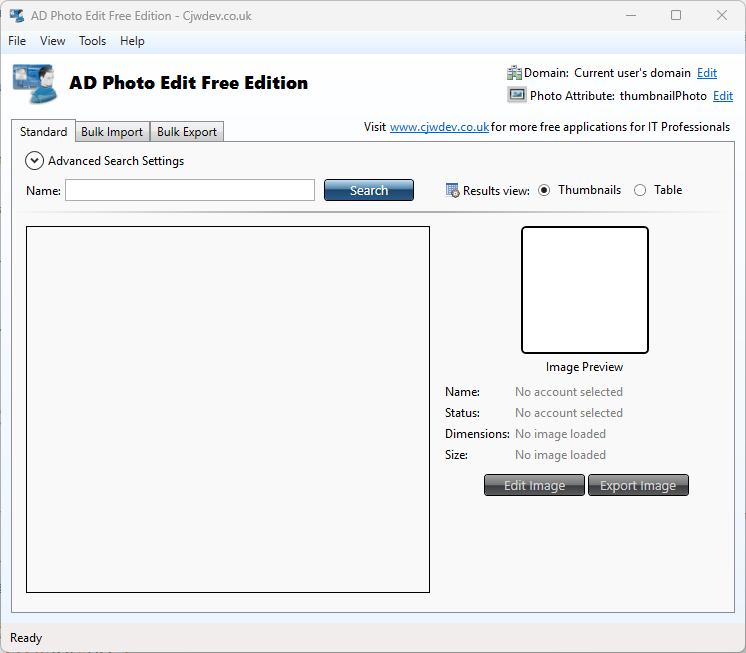
Task: Click the Status 'No account selected' value
Action: (569, 413)
